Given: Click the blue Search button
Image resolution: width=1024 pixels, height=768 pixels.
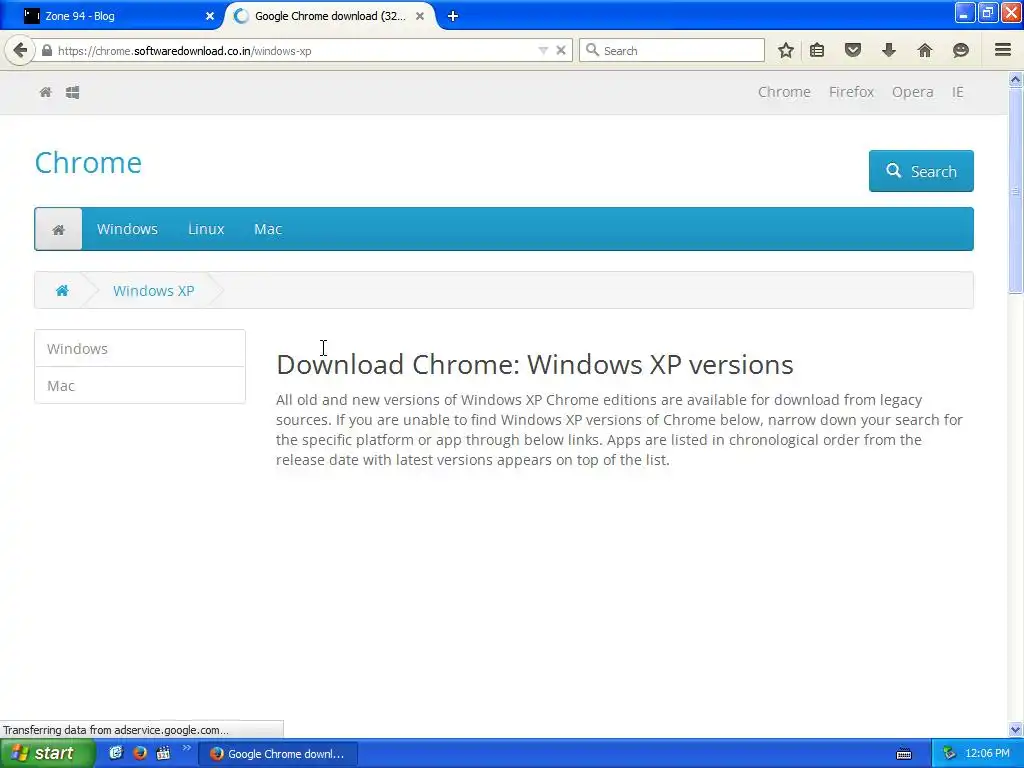Looking at the screenshot, I should [921, 171].
